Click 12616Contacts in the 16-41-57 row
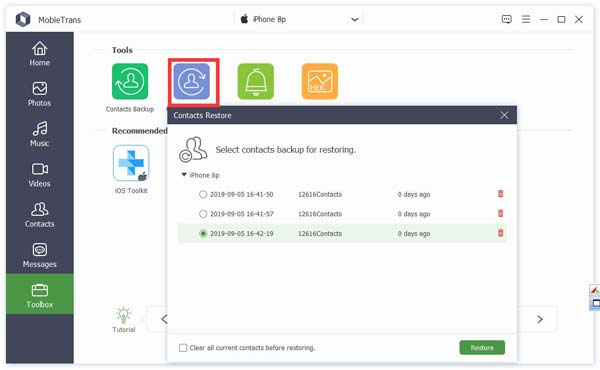Image resolution: width=600 pixels, height=370 pixels. click(320, 214)
